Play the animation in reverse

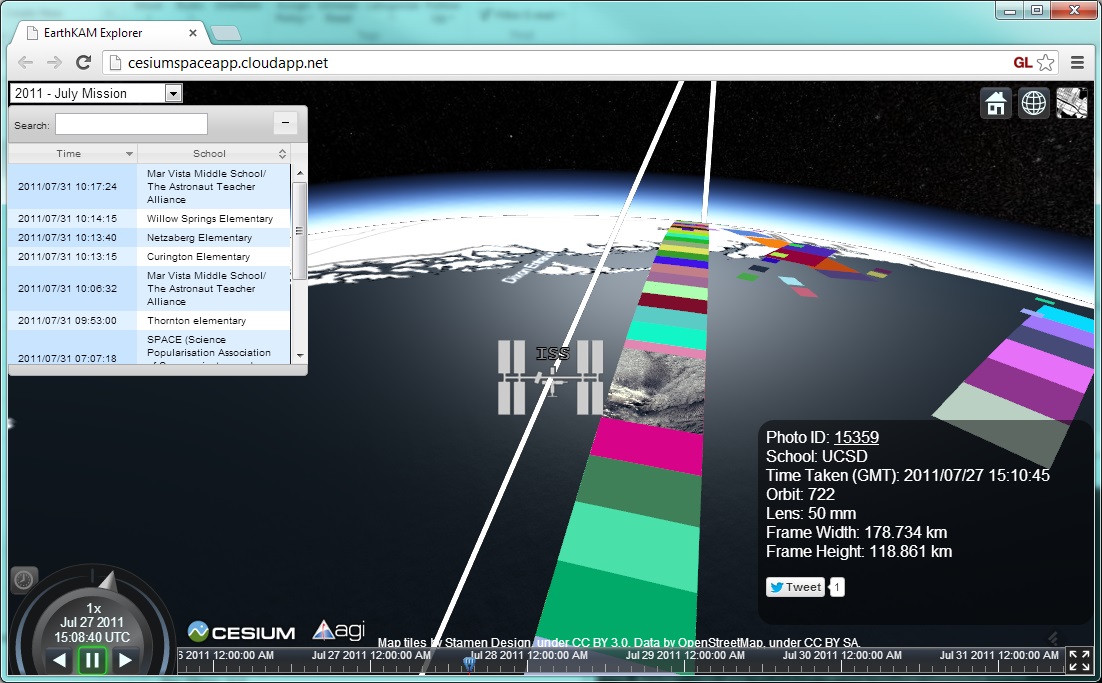[x=60, y=660]
